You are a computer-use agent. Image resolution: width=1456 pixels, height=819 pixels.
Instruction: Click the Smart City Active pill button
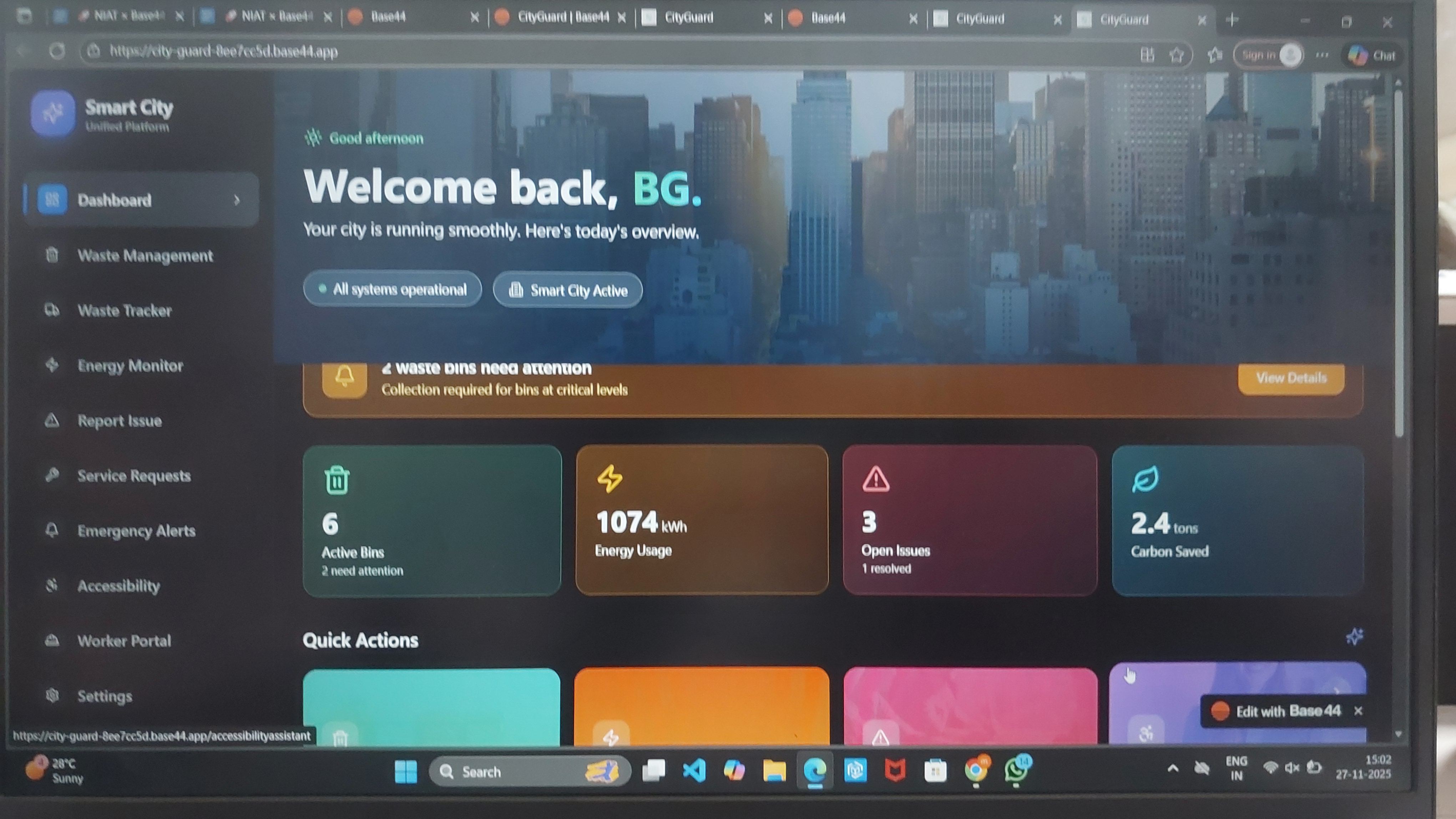567,290
